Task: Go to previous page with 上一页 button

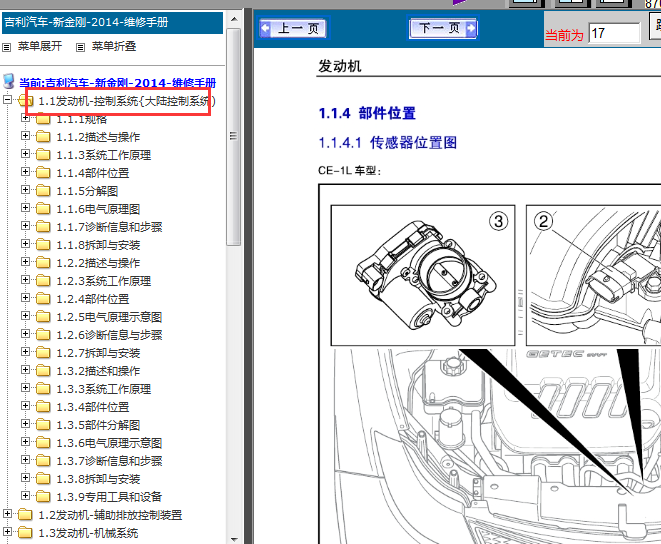Action: click(293, 28)
